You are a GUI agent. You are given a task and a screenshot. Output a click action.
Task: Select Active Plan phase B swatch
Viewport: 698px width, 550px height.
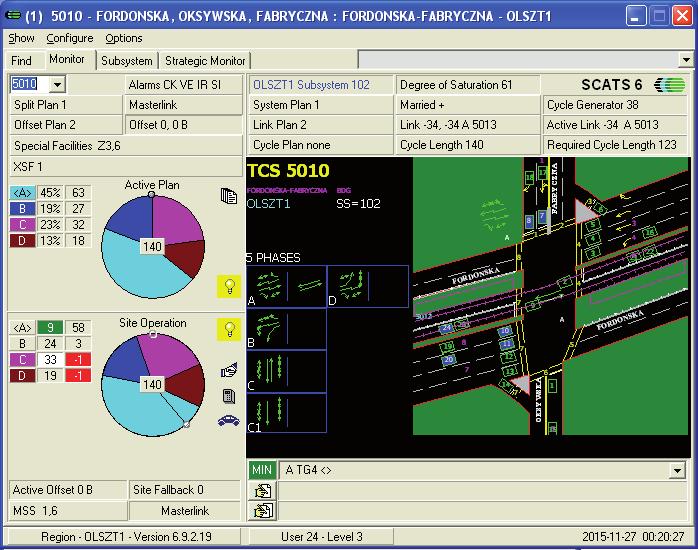22,209
